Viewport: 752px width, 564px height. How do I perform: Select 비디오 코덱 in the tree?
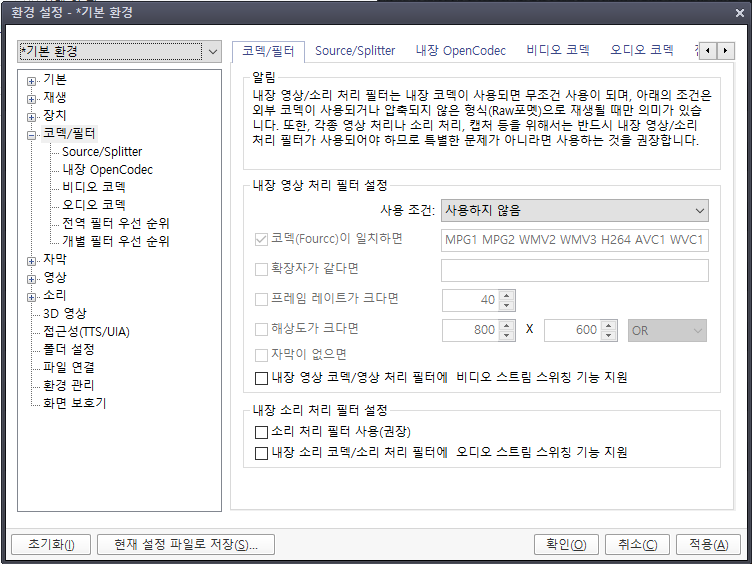(x=94, y=187)
